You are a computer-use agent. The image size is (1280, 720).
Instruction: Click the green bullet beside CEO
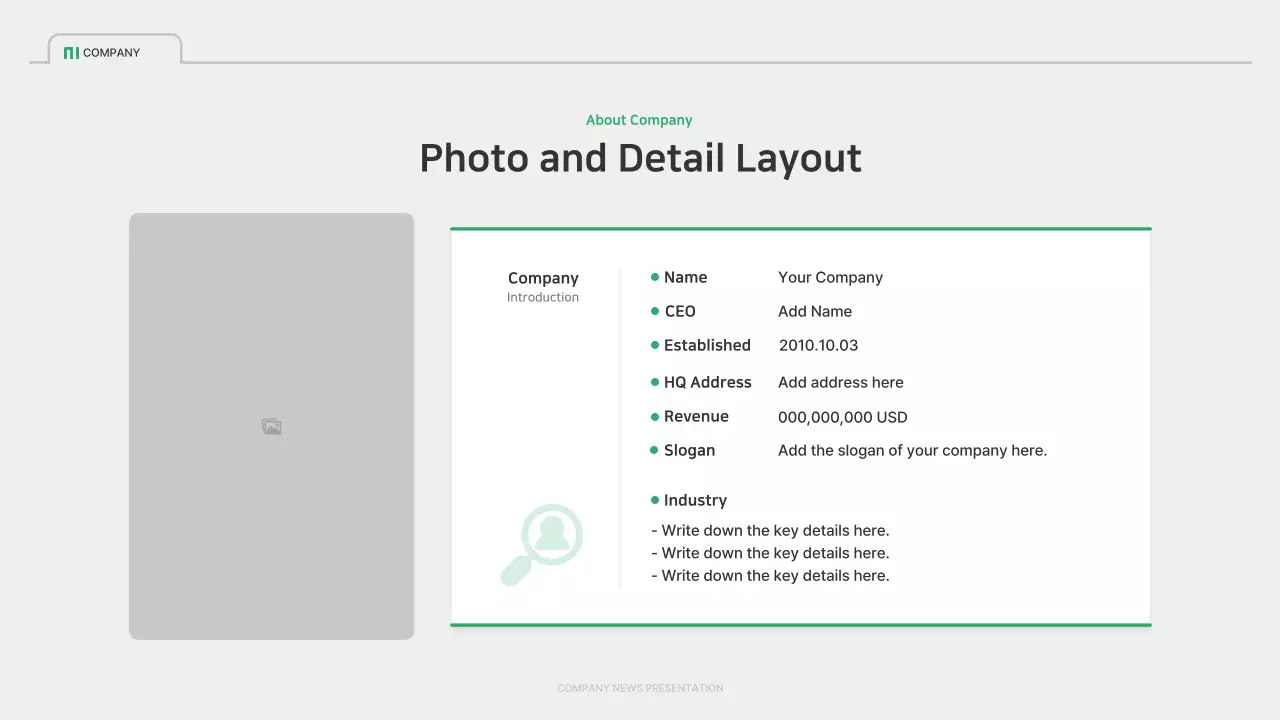(x=653, y=311)
